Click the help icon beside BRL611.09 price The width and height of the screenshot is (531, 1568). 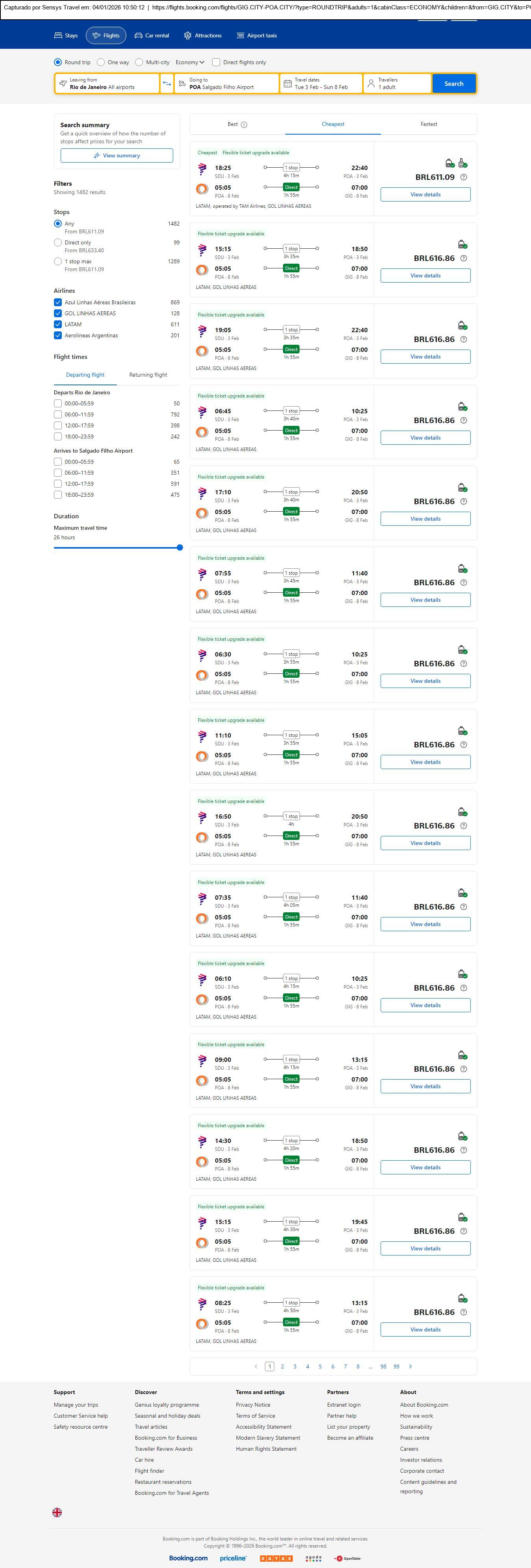(x=463, y=177)
